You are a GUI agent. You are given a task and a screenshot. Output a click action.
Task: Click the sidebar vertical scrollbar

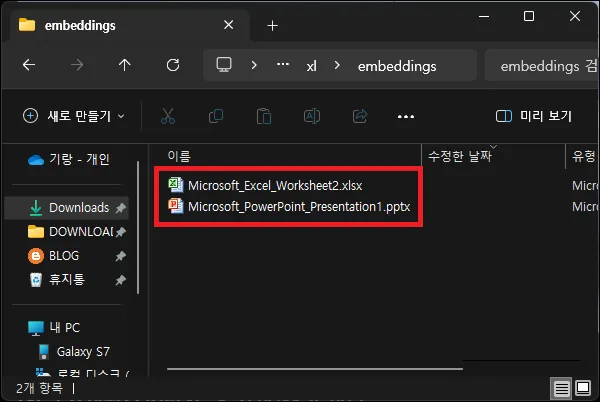[x=138, y=228]
